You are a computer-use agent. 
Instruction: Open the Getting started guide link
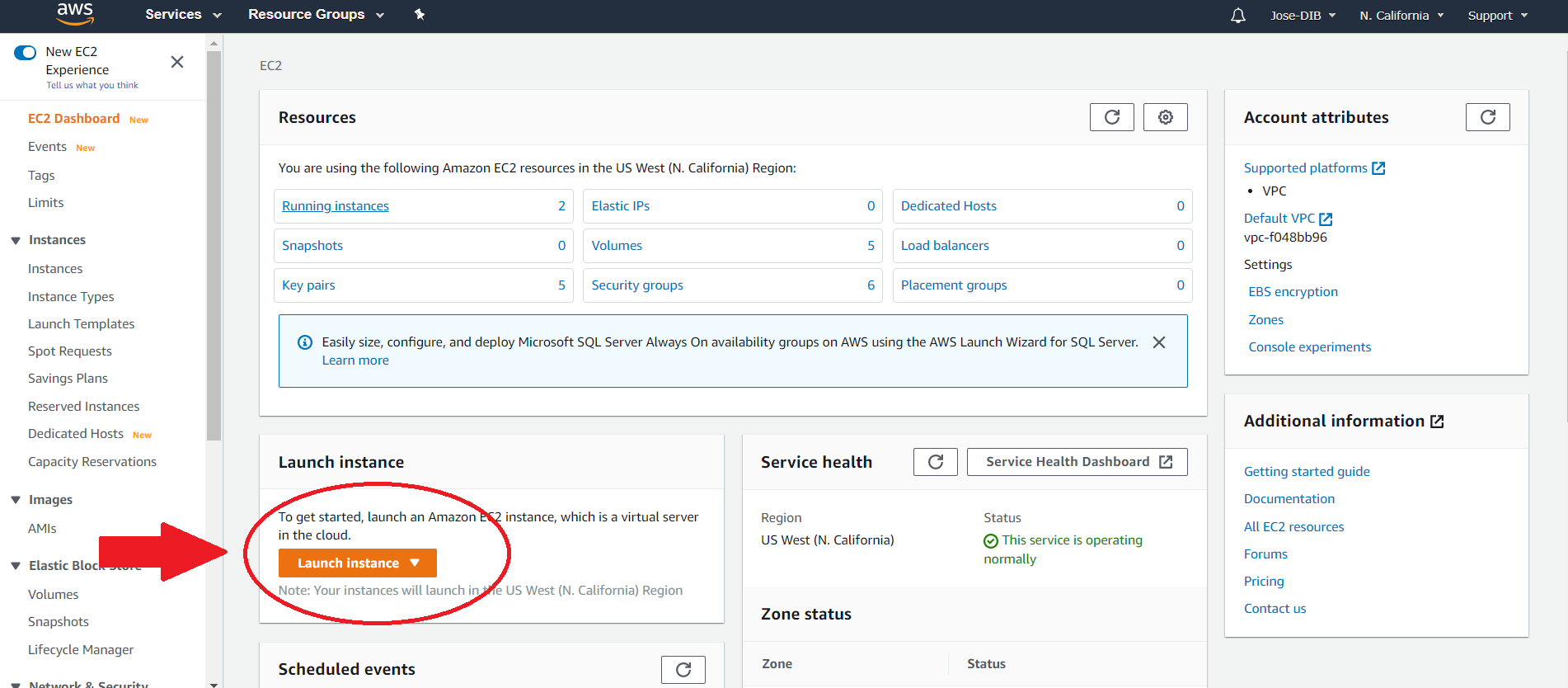[x=1307, y=472]
